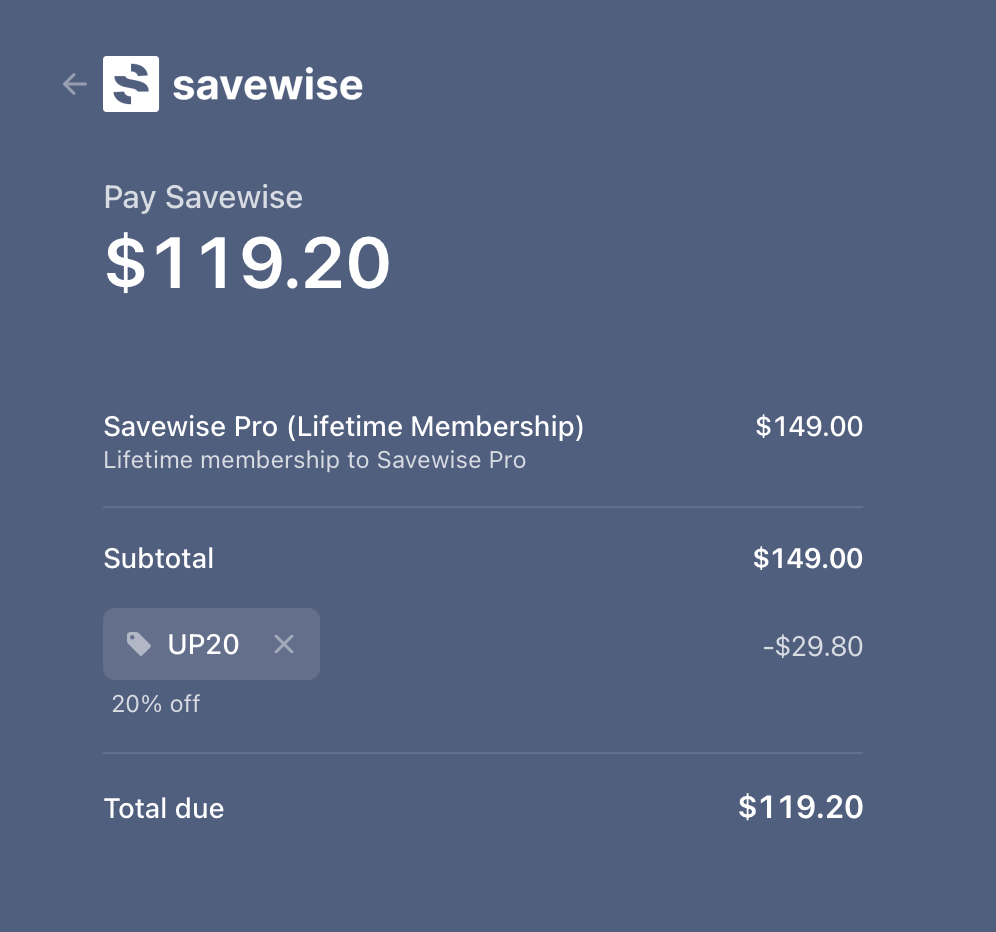Image resolution: width=996 pixels, height=932 pixels.
Task: Click the Subtotal $149.00 amount
Action: click(807, 558)
